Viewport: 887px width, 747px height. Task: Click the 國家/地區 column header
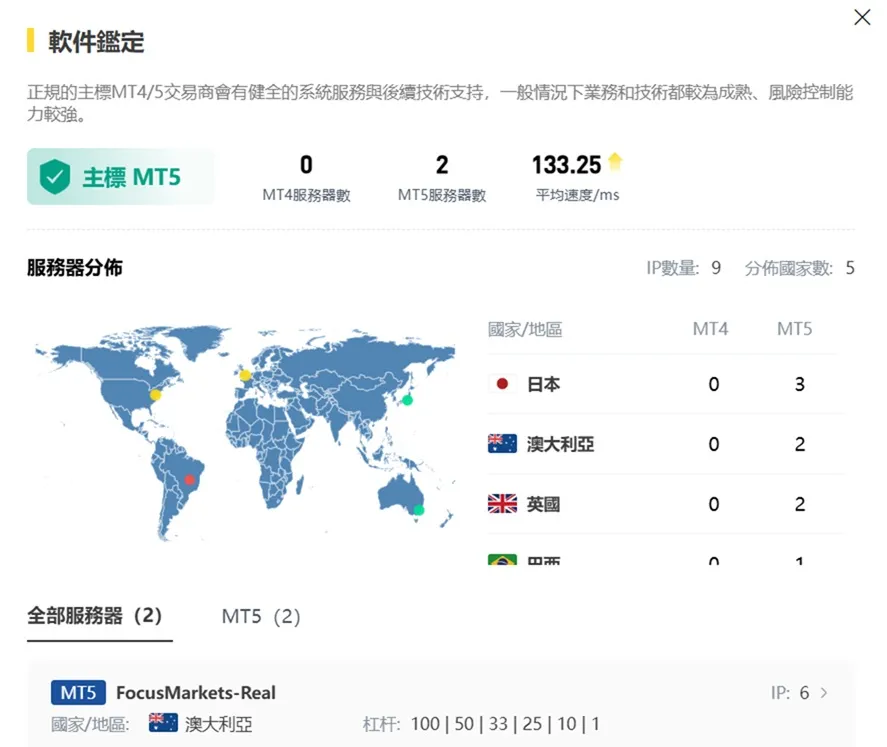coord(525,329)
